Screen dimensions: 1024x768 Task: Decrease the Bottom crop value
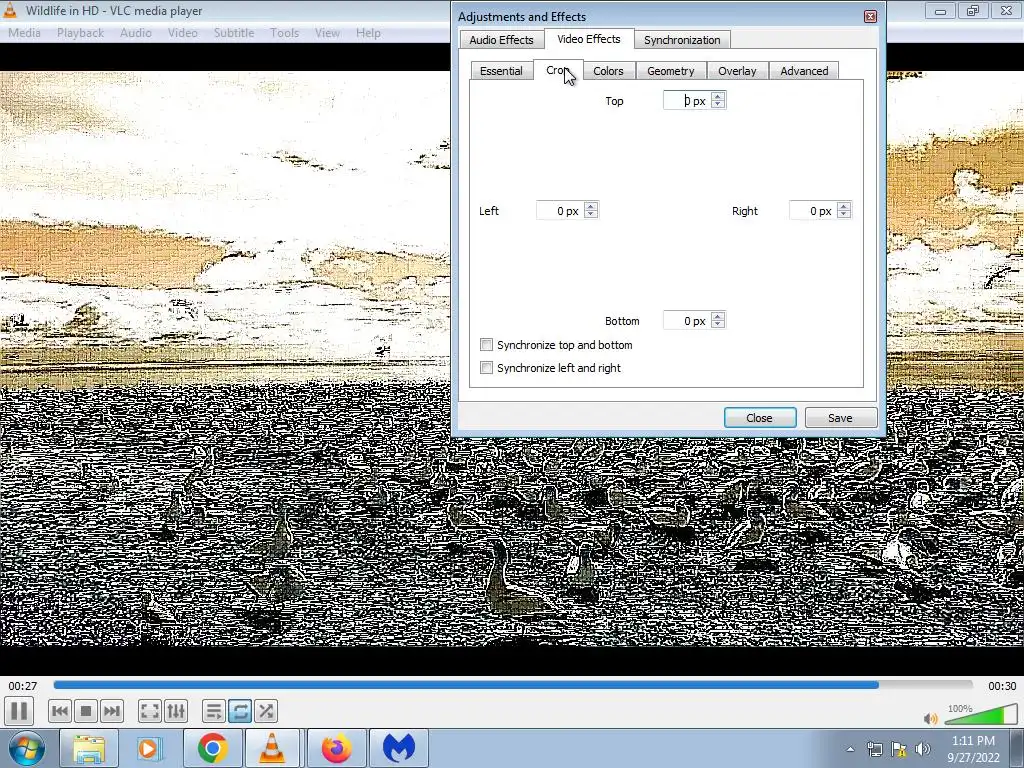click(x=718, y=325)
